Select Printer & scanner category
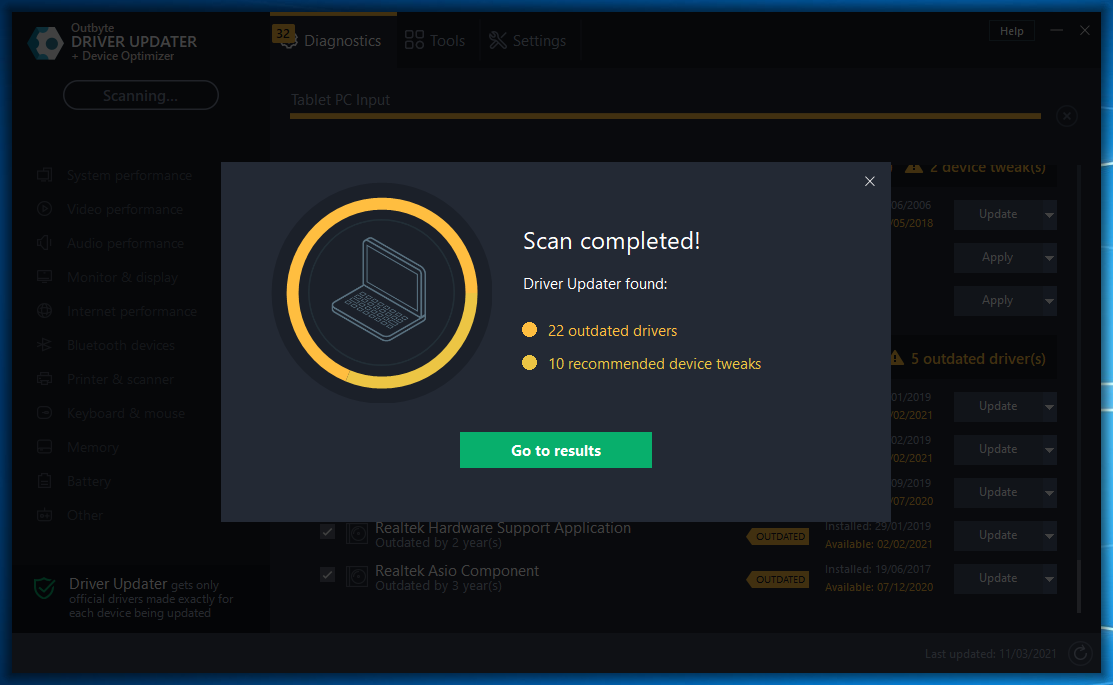The height and width of the screenshot is (685, 1113). [x=120, y=380]
